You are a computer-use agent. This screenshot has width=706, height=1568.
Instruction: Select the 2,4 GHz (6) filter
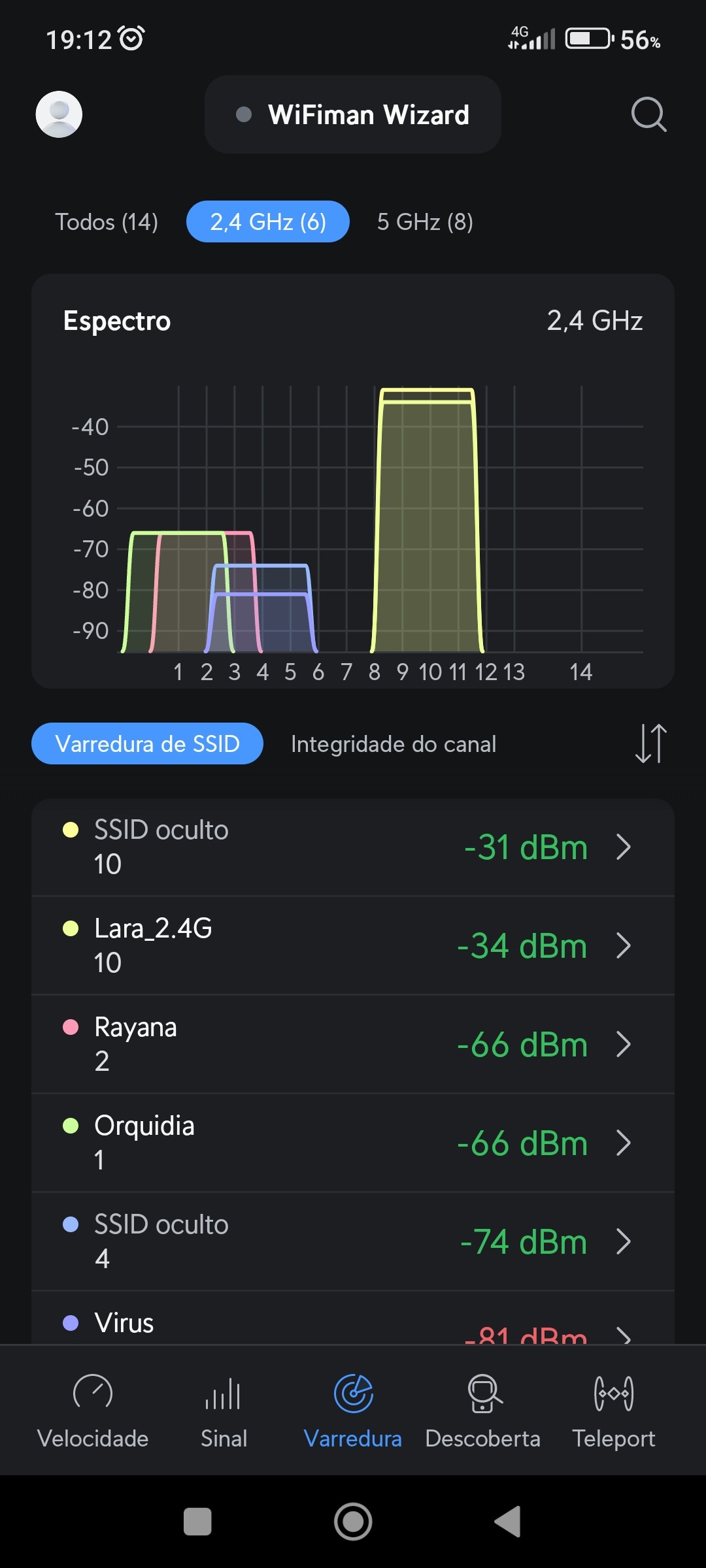tap(268, 222)
